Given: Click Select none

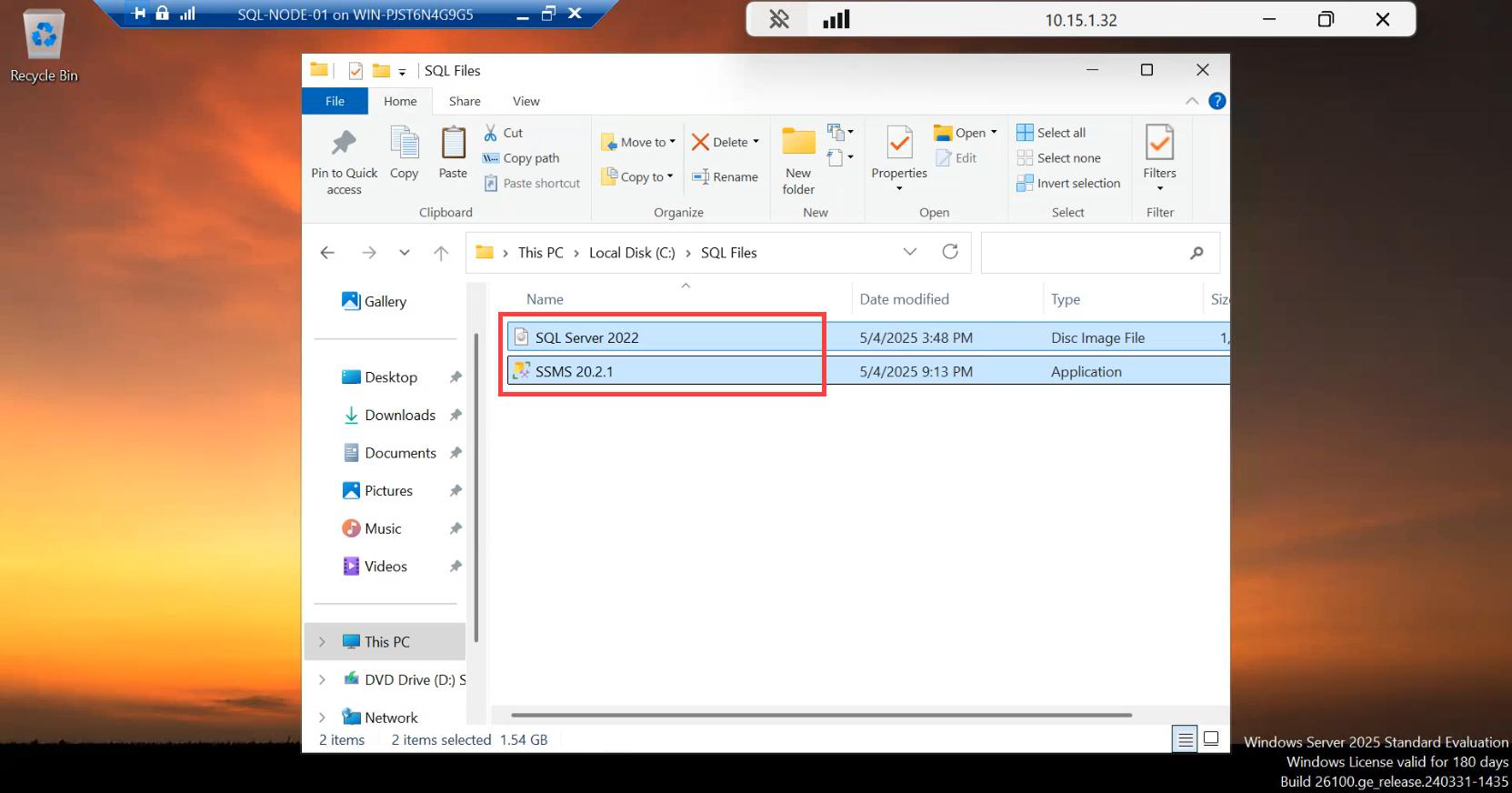Looking at the screenshot, I should pos(1058,158).
